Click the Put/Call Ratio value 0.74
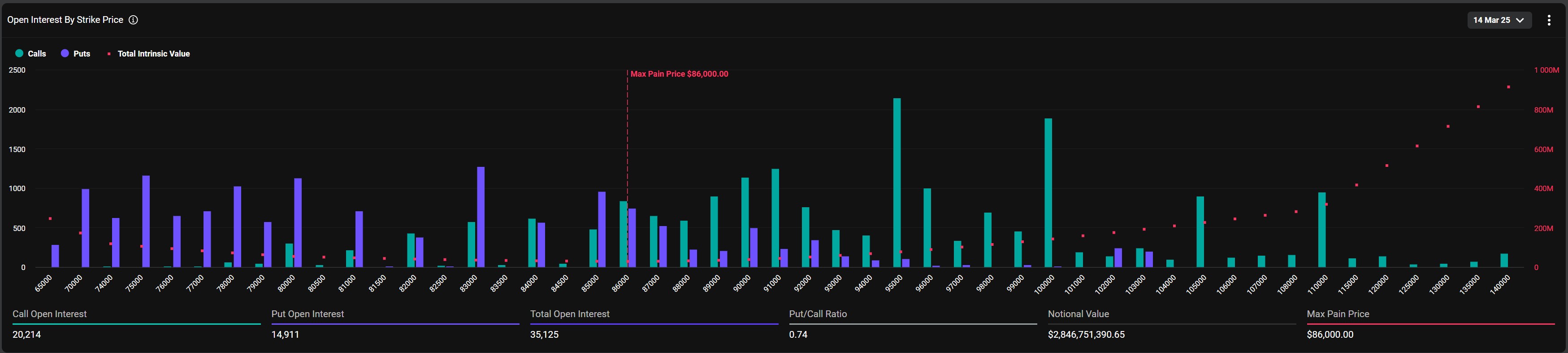This screenshot has width=1568, height=353. pos(798,334)
